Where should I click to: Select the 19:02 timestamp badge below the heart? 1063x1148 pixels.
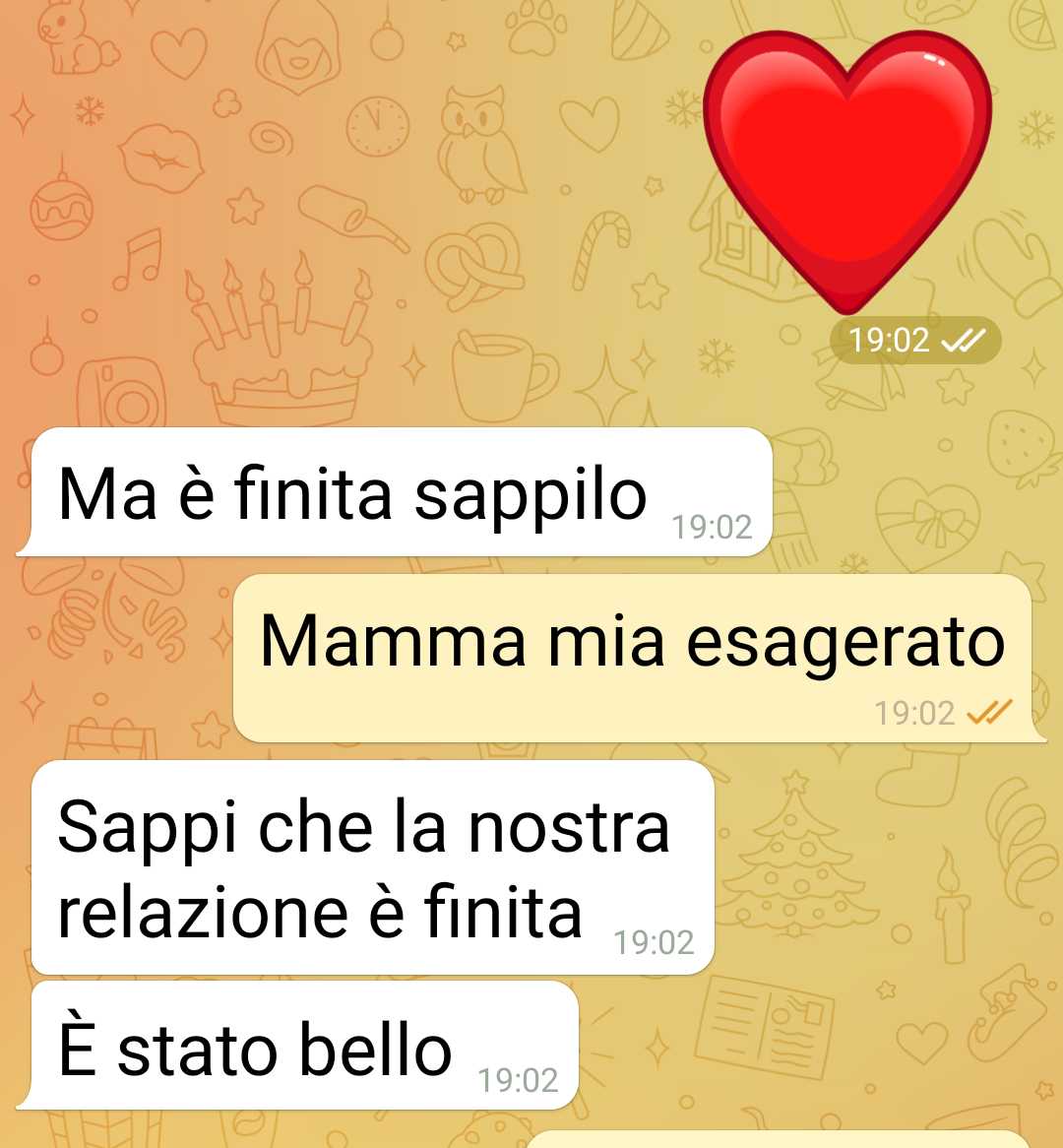point(915,341)
